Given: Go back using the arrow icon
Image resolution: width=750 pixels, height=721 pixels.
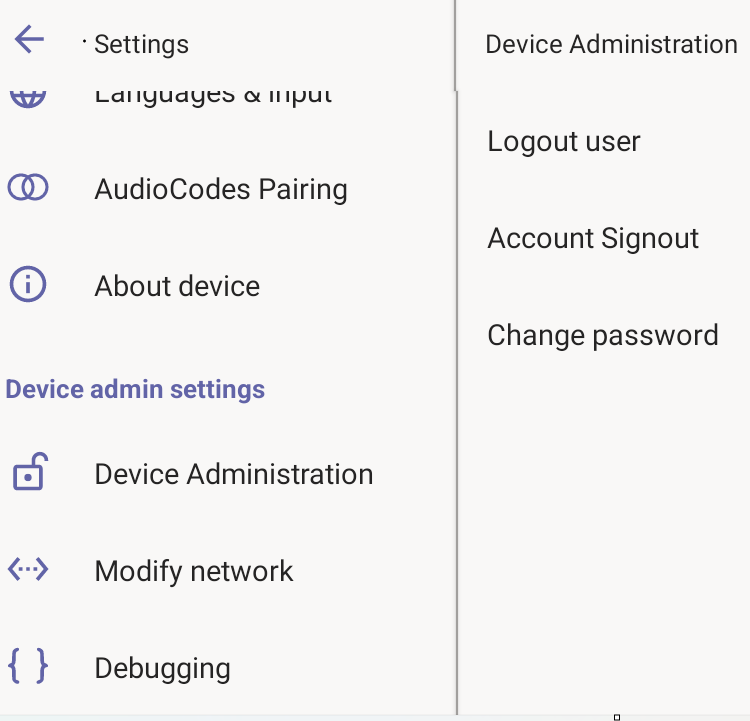Looking at the screenshot, I should point(29,39).
